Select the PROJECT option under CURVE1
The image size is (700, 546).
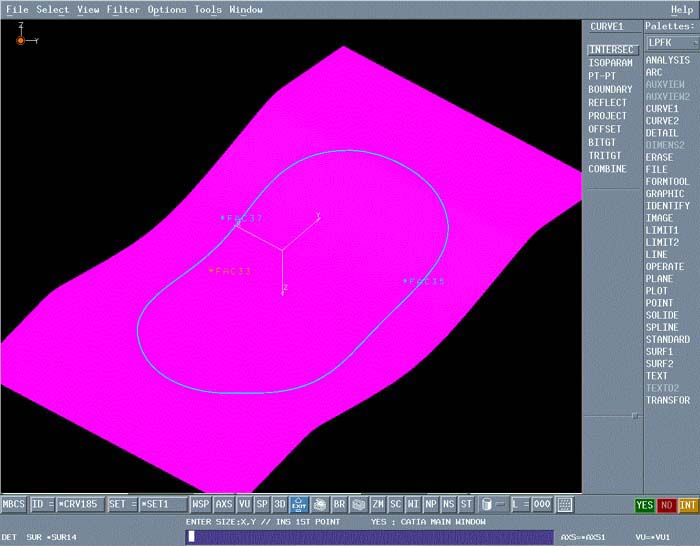[607, 116]
